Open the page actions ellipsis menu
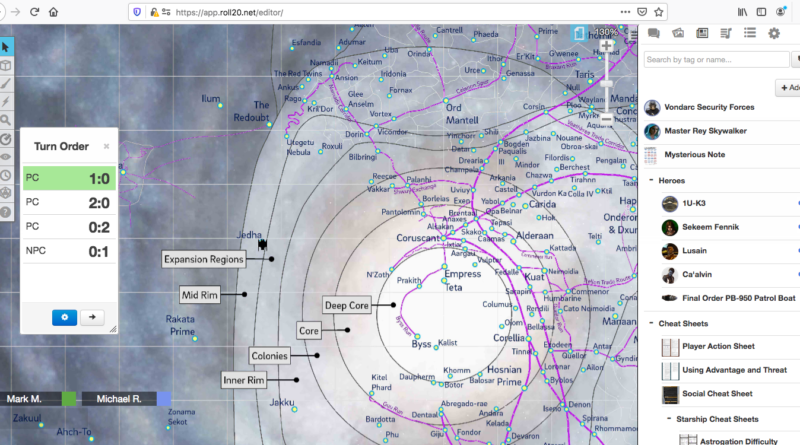Viewport: 800px width, 445px height. pos(625,12)
